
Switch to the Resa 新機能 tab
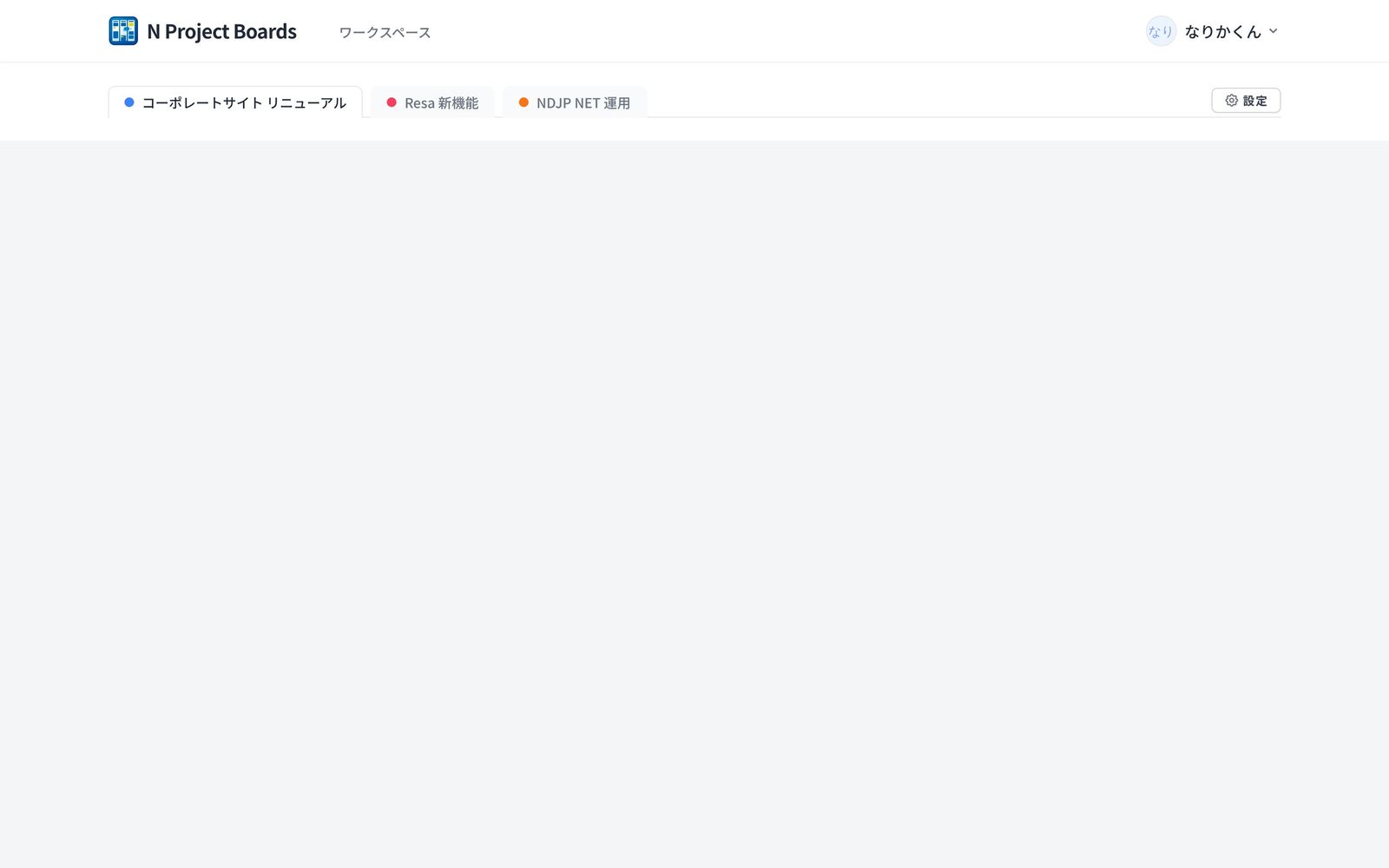tap(432, 102)
